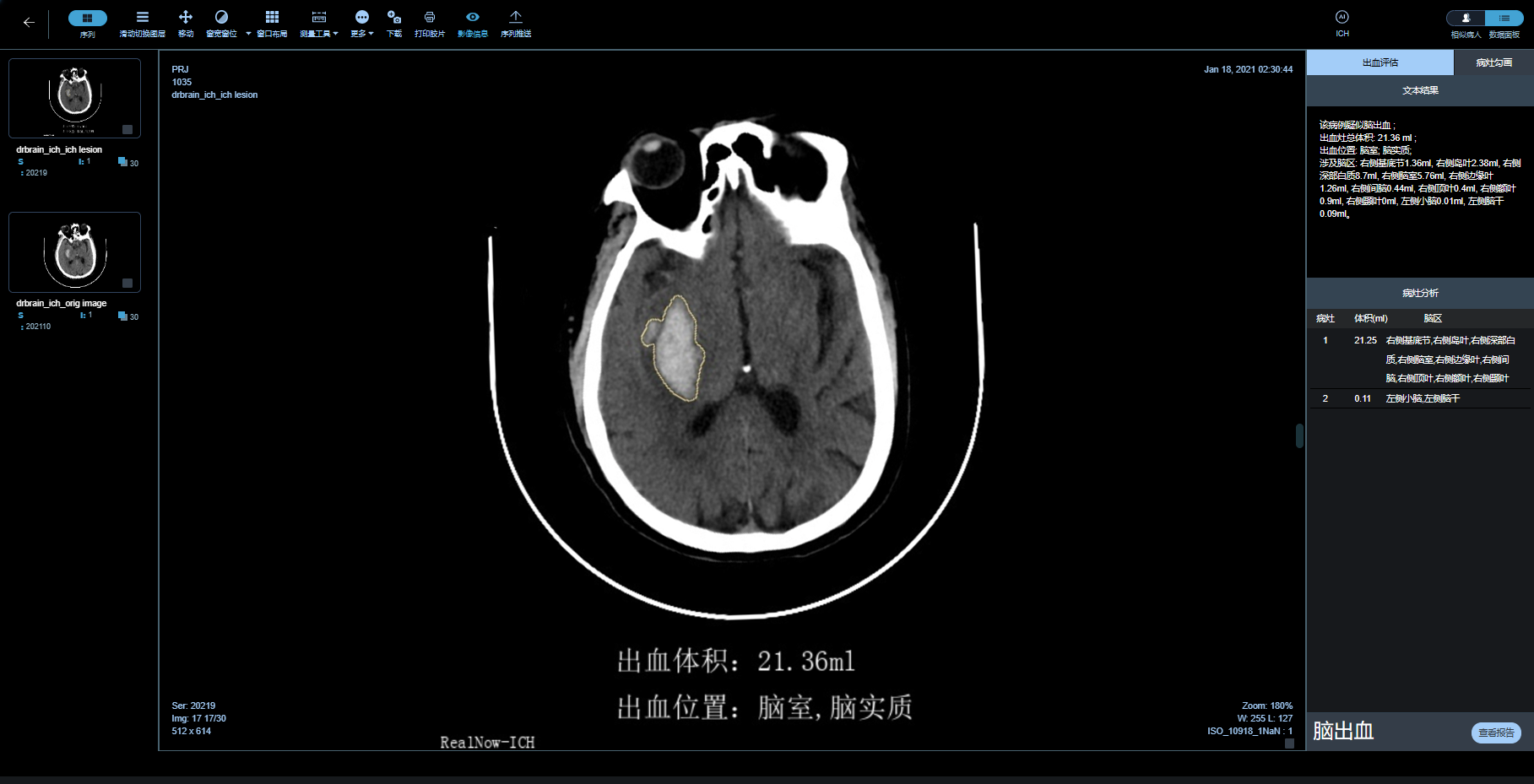Toggle the 序列 series panel button
This screenshot has height=784, width=1534.
pyautogui.click(x=87, y=18)
